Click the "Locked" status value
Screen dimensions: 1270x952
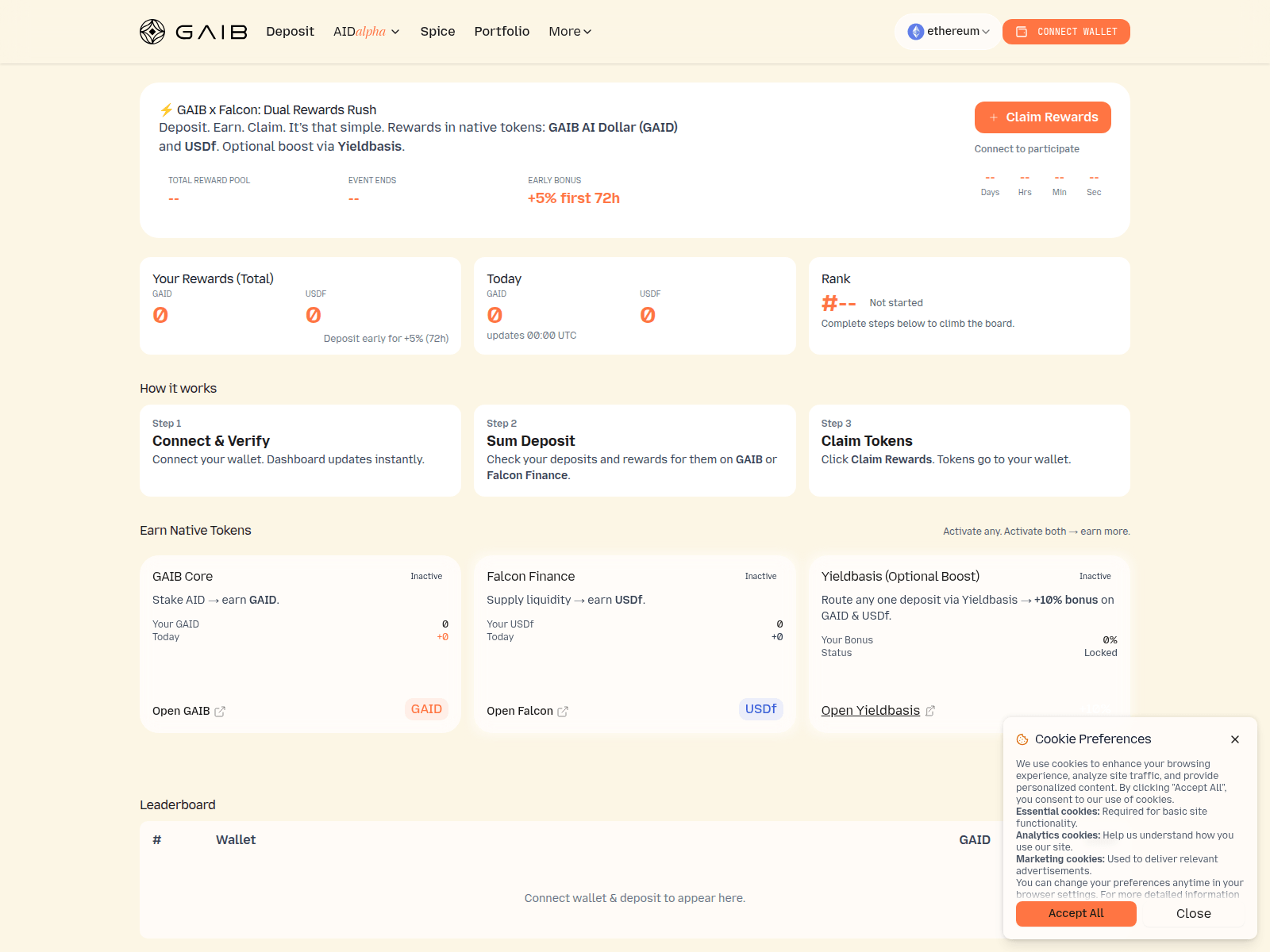[x=1100, y=653]
